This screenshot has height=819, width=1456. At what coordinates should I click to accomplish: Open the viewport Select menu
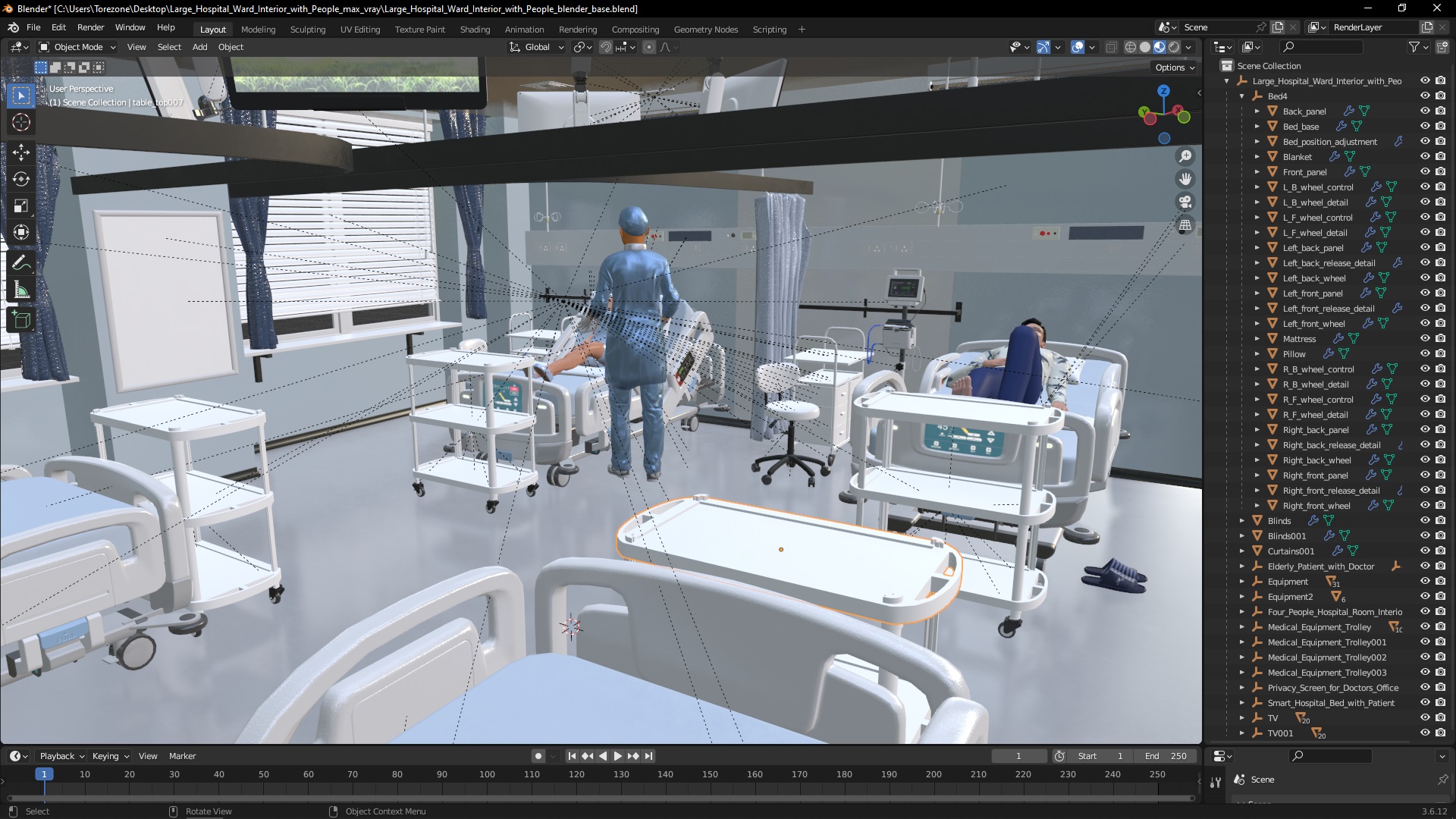(169, 47)
